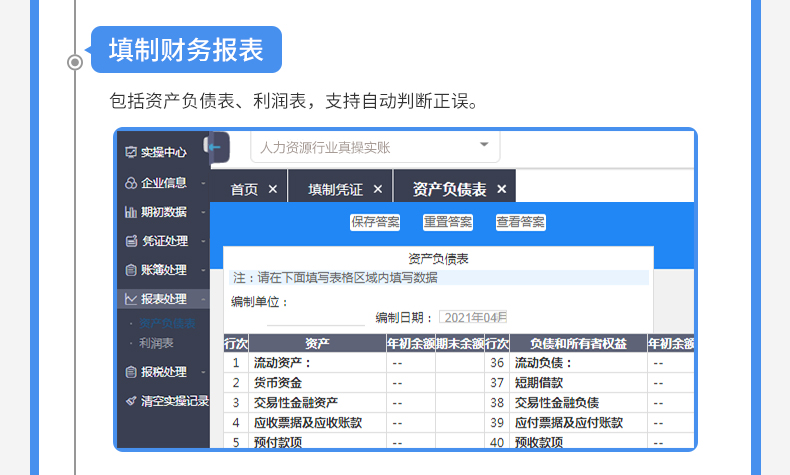Click the 期初数据 bar chart icon

point(131,212)
